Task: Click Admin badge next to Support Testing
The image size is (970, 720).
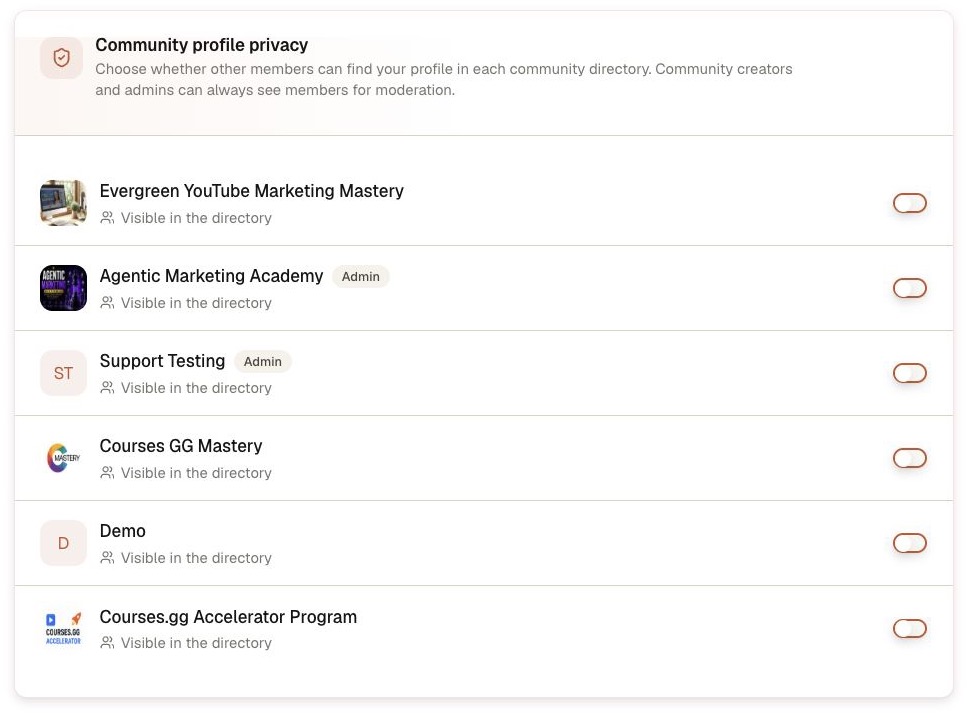Action: tap(262, 362)
